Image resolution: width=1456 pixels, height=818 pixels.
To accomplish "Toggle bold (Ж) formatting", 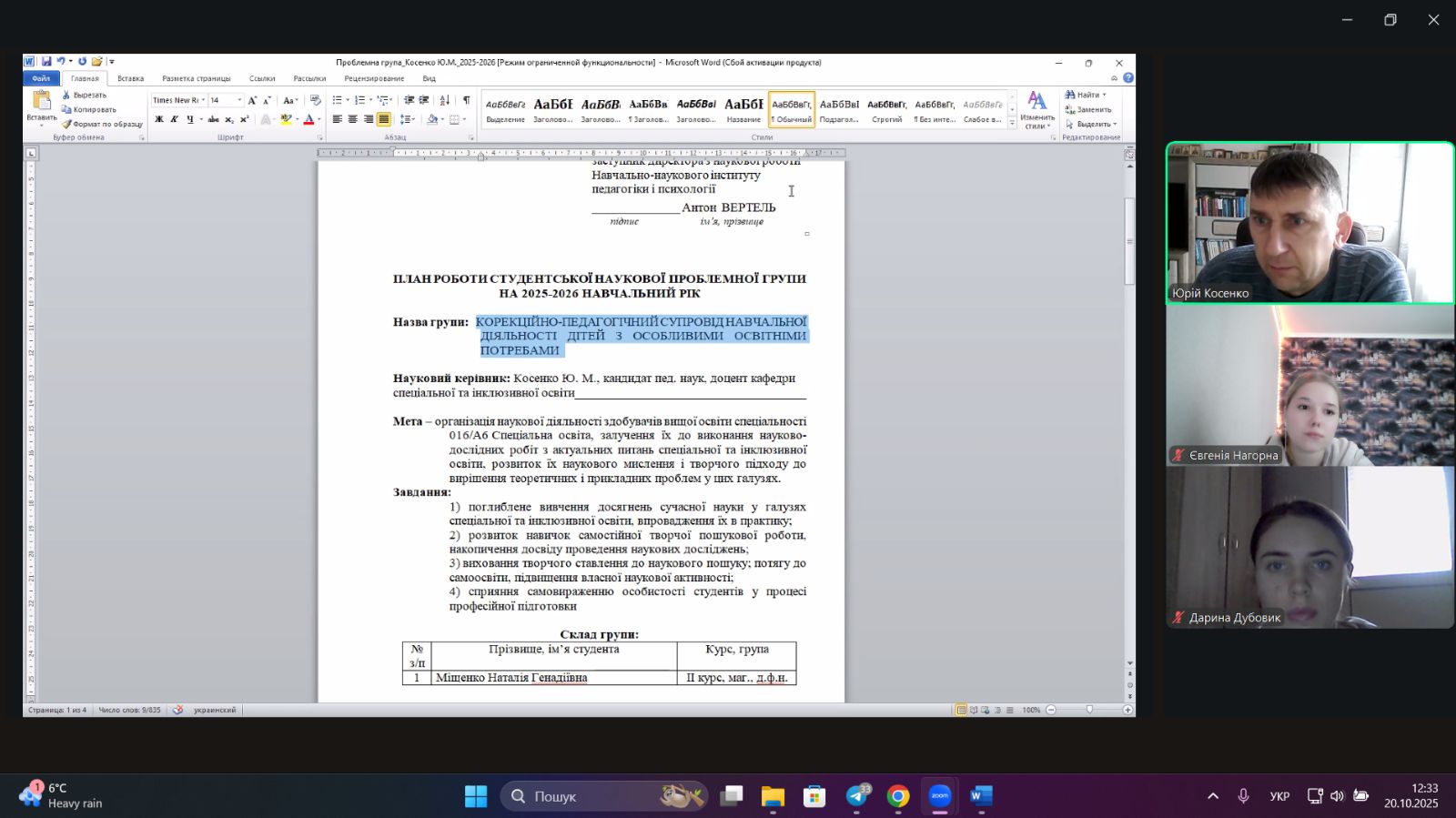I will (158, 119).
